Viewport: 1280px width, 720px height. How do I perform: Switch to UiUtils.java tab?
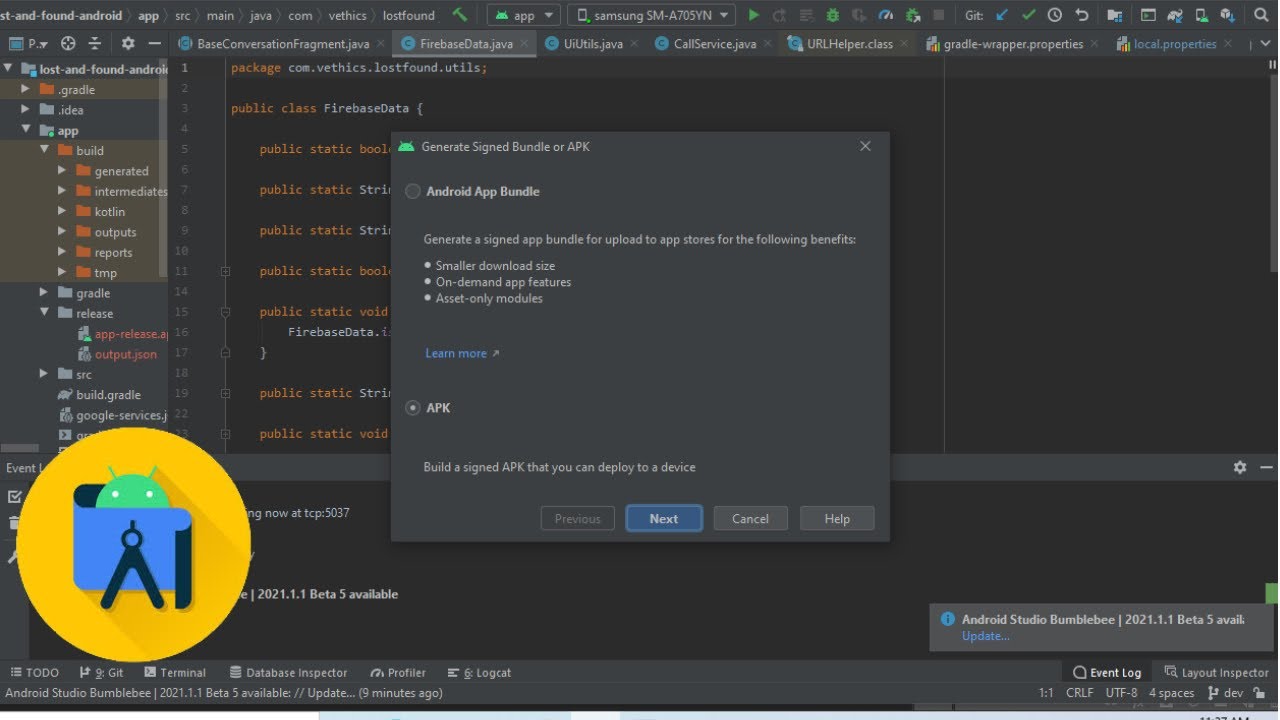pyautogui.click(x=593, y=44)
